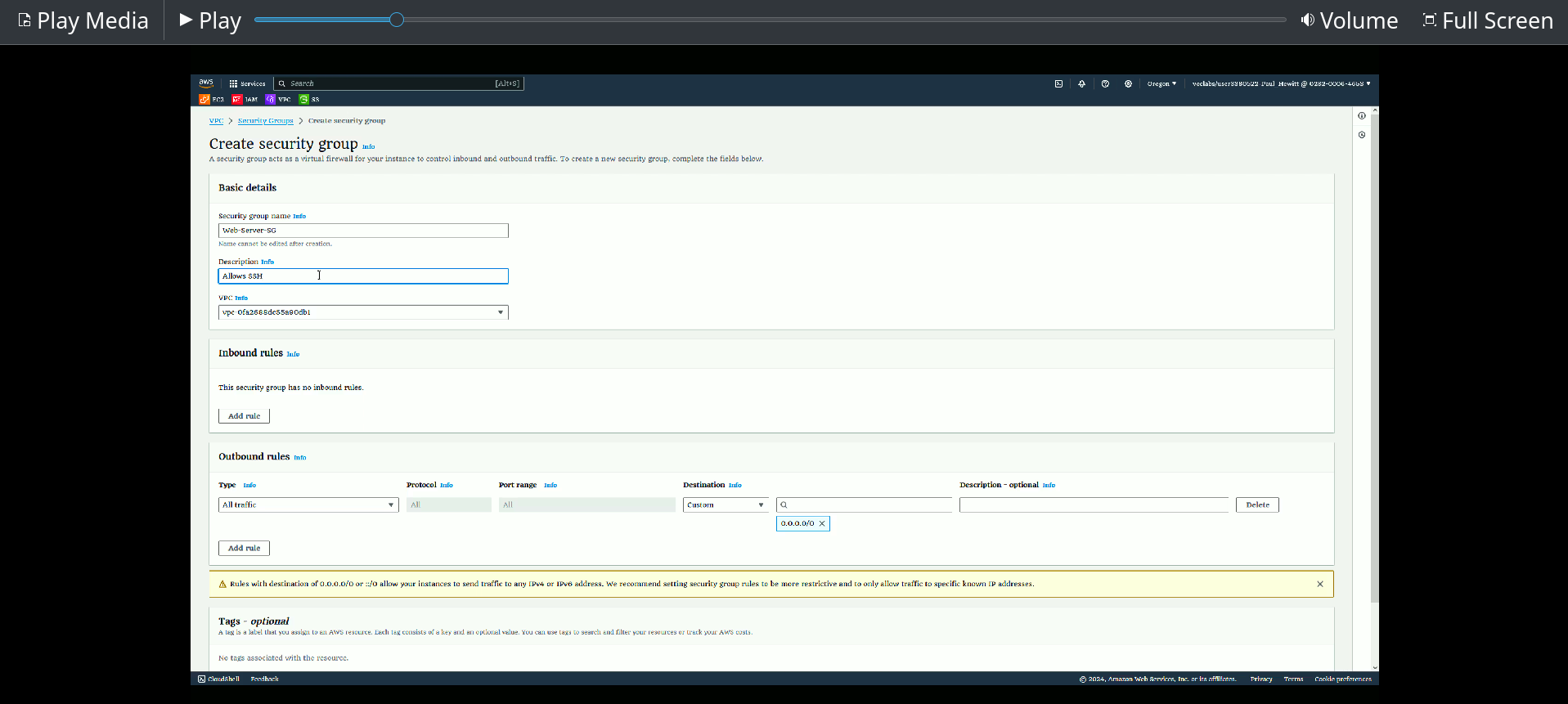Switch the player to Full Screen
1568x704 pixels.
pyautogui.click(x=1488, y=20)
